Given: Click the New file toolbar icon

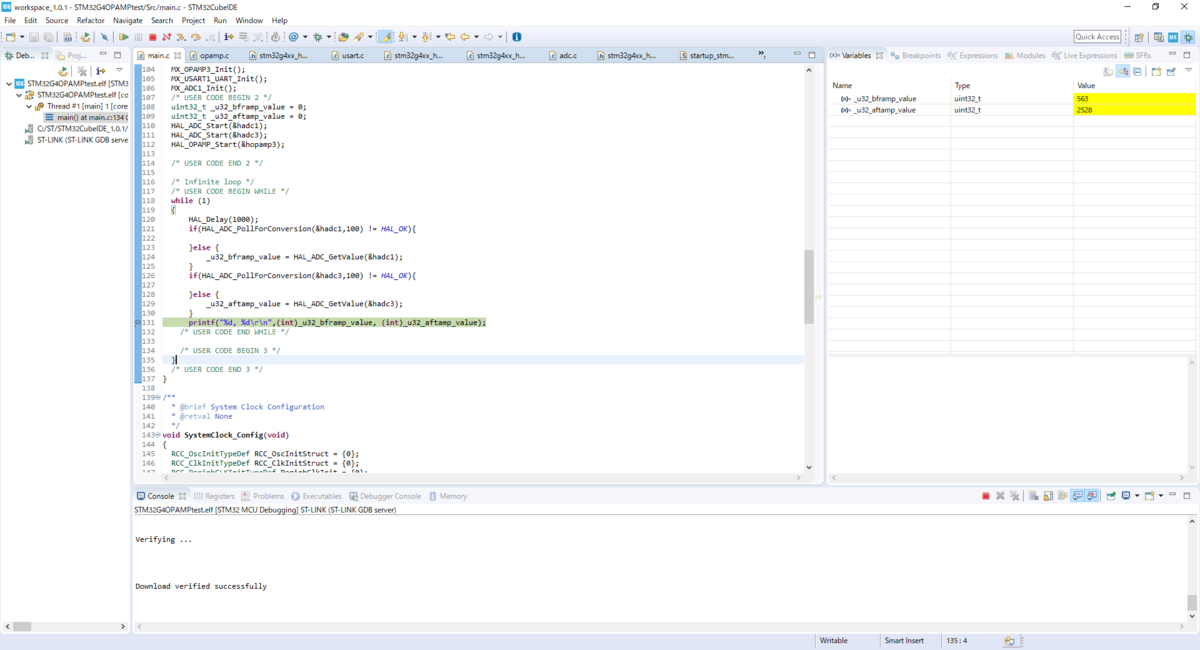Looking at the screenshot, I should click(x=10, y=37).
